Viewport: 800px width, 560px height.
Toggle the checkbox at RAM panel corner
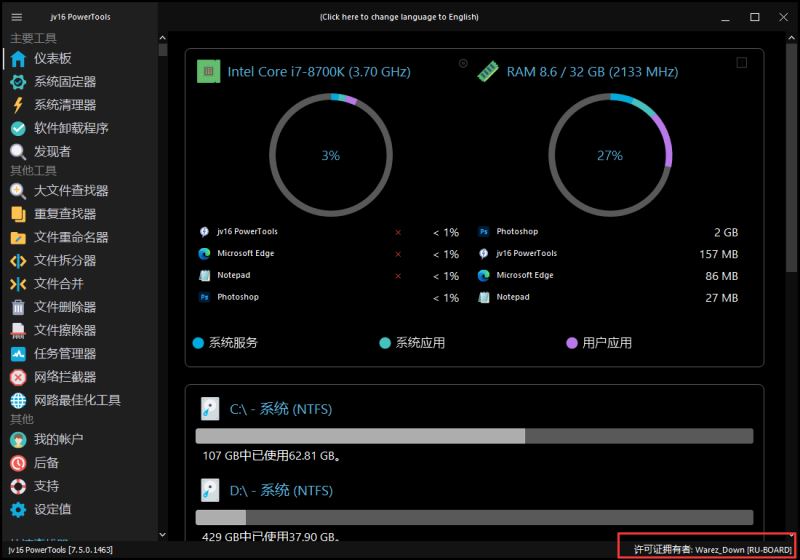[742, 63]
